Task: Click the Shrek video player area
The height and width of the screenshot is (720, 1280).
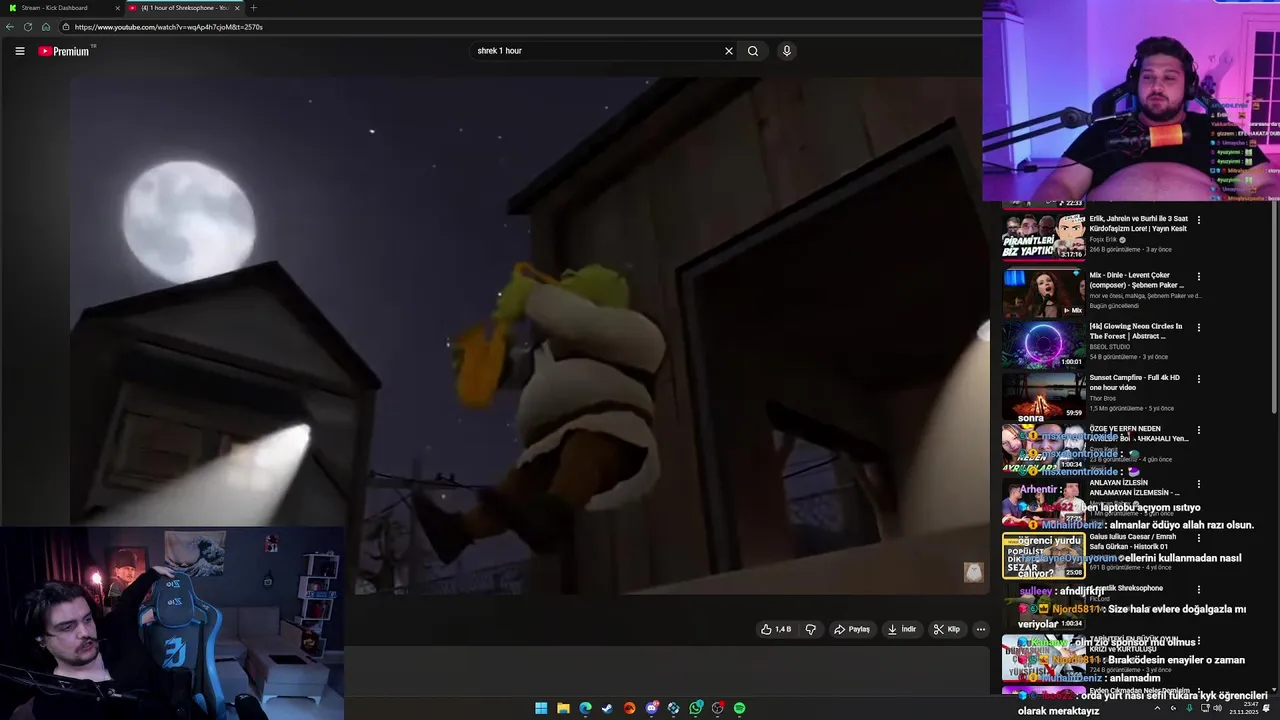Action: click(530, 335)
